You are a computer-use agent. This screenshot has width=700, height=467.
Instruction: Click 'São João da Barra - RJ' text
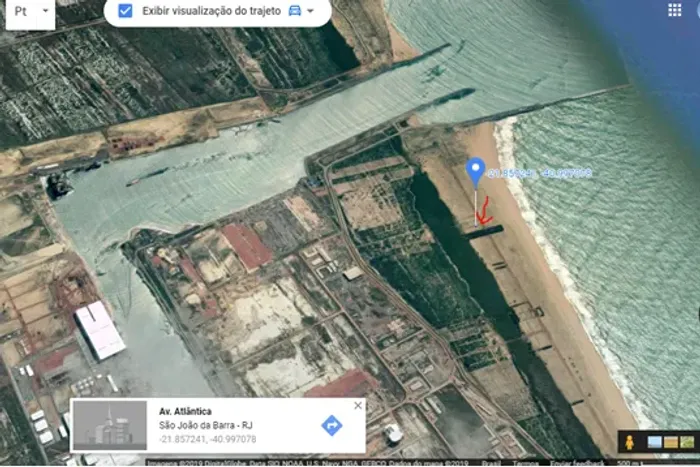tap(206, 425)
